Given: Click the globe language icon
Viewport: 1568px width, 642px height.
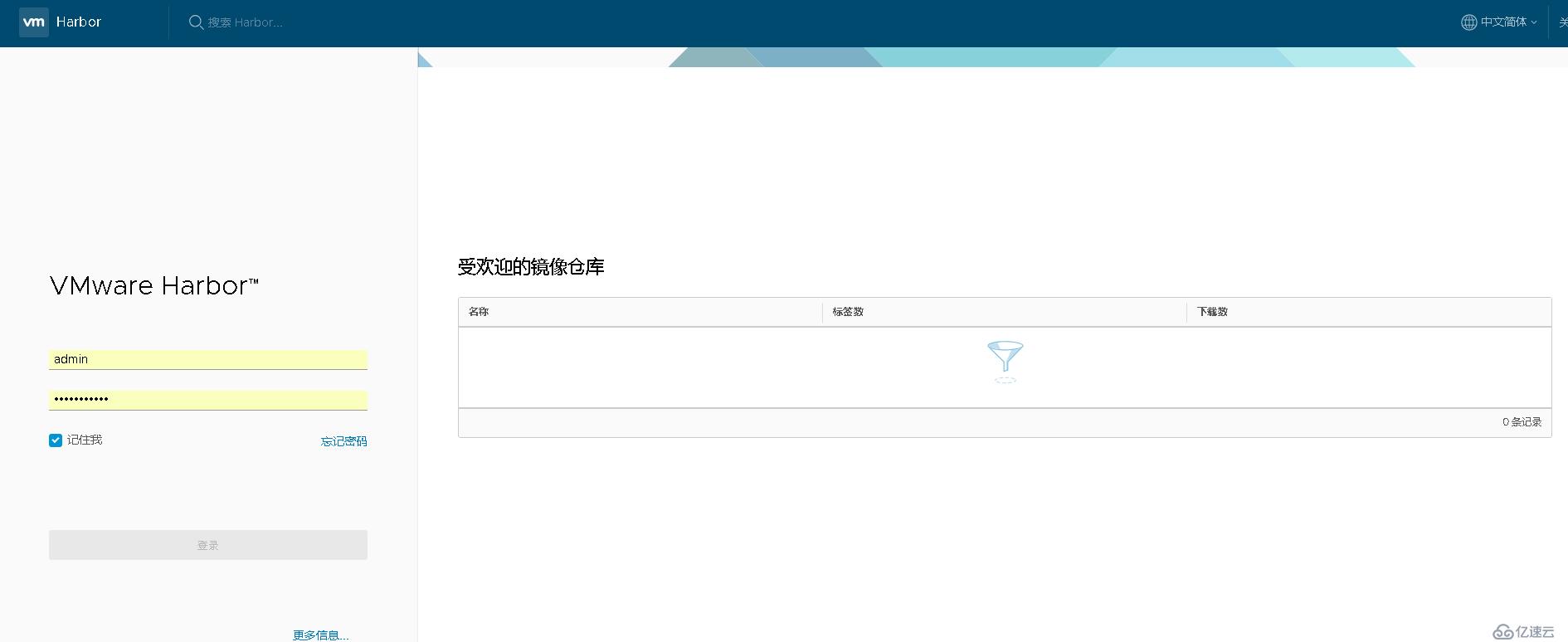Looking at the screenshot, I should click(x=1468, y=22).
